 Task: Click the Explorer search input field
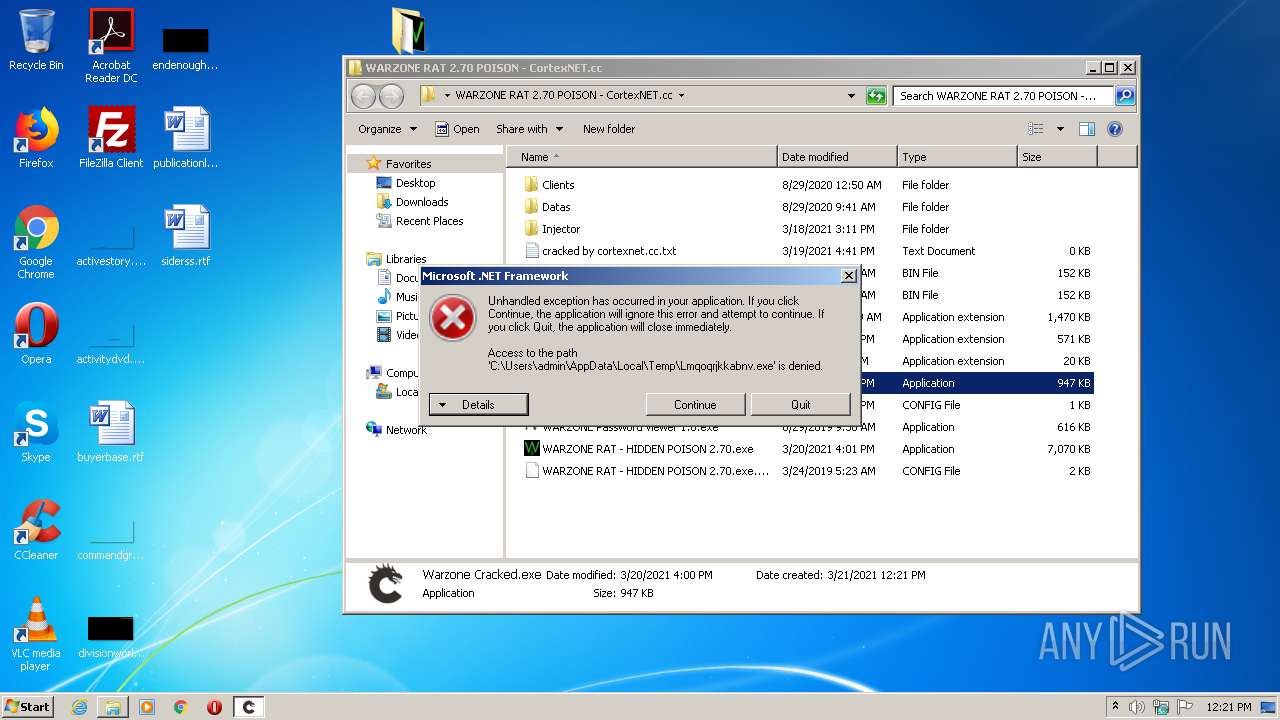1004,96
